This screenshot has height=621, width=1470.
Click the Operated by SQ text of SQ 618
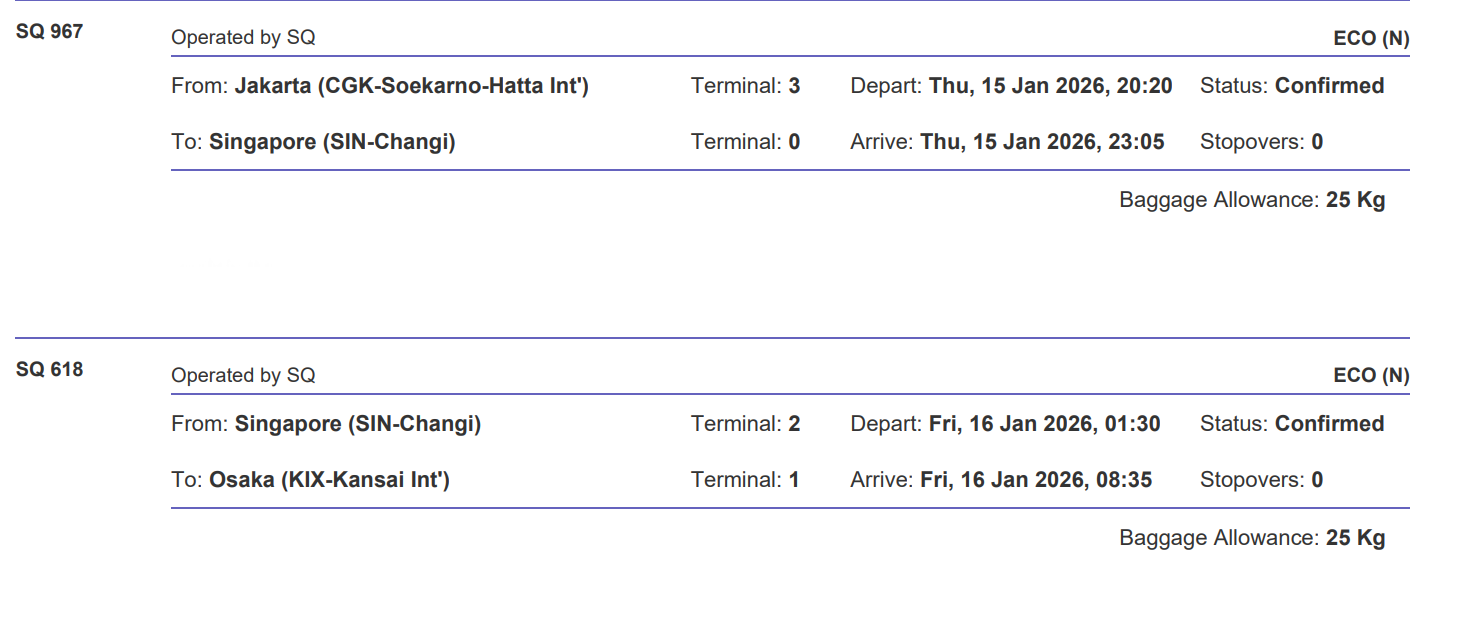[x=243, y=376]
